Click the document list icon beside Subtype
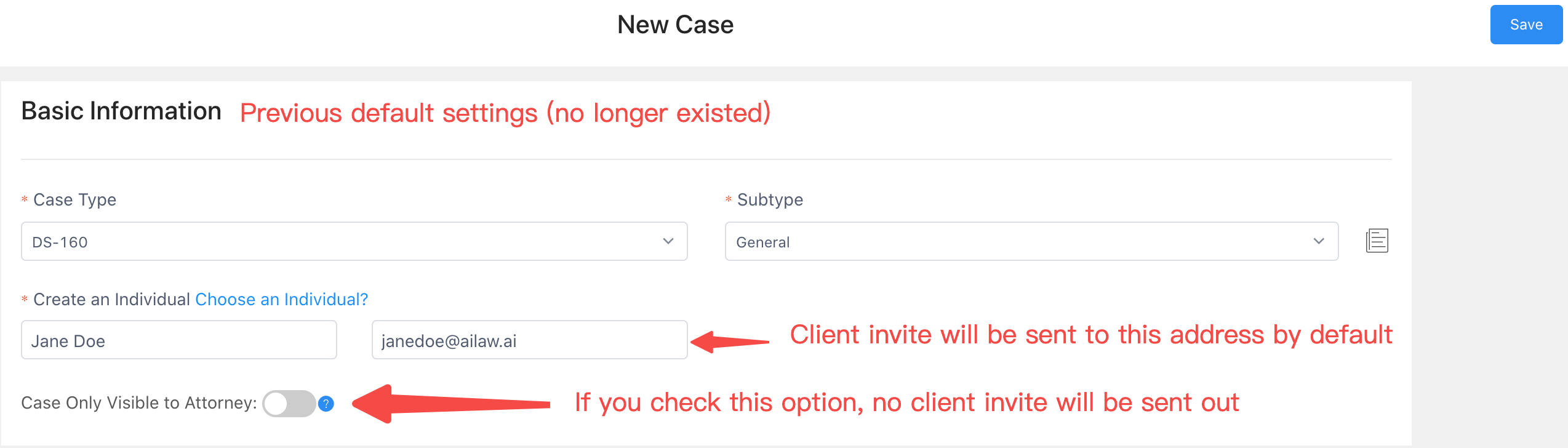Viewport: 1568px width, 448px height. tap(1377, 241)
